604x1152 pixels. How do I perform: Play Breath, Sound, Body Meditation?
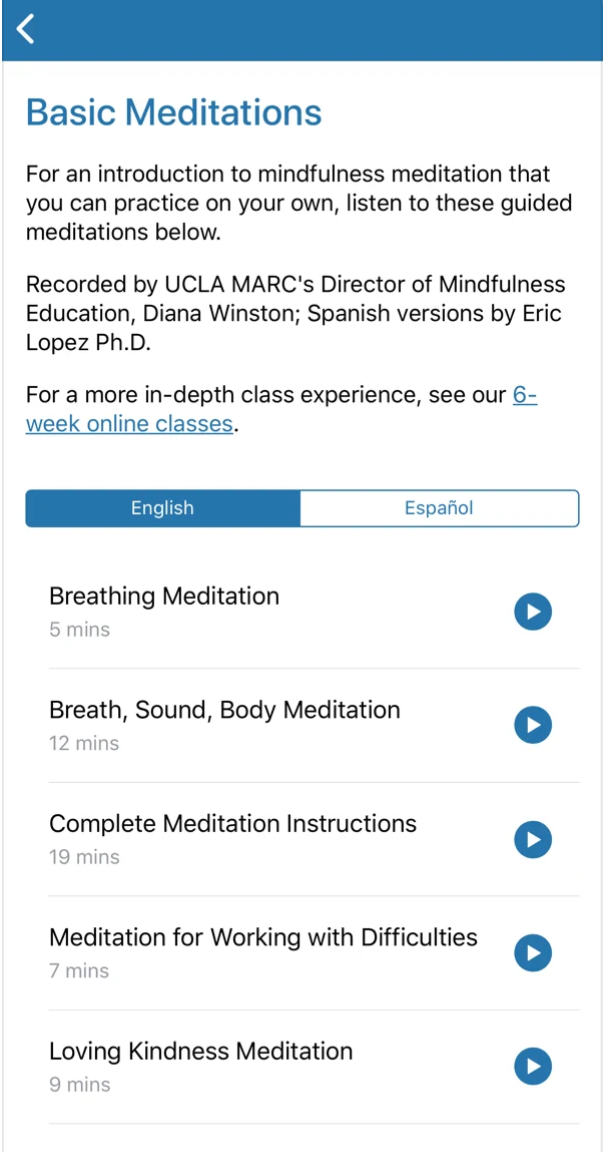coord(533,725)
